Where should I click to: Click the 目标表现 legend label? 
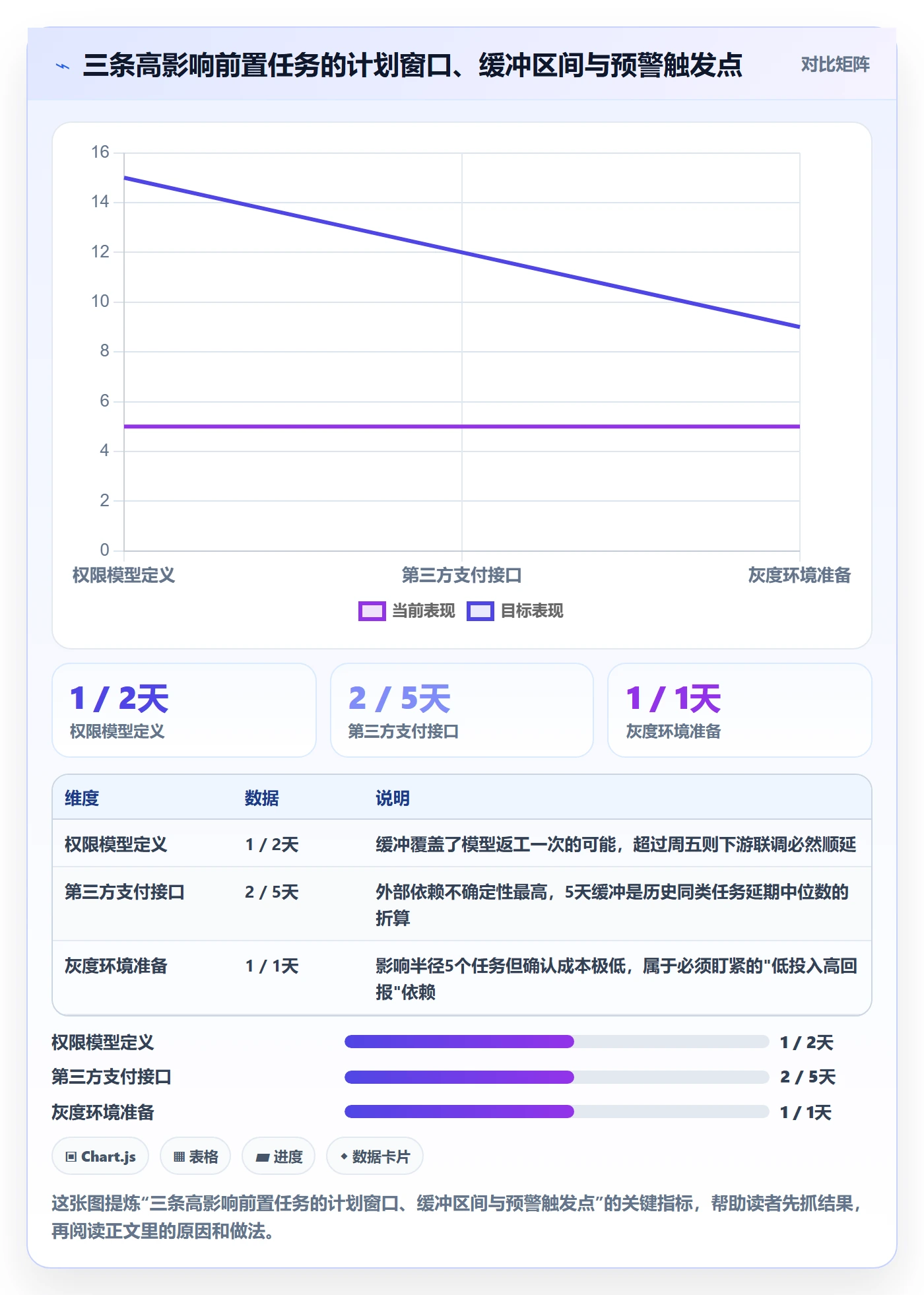click(x=531, y=611)
